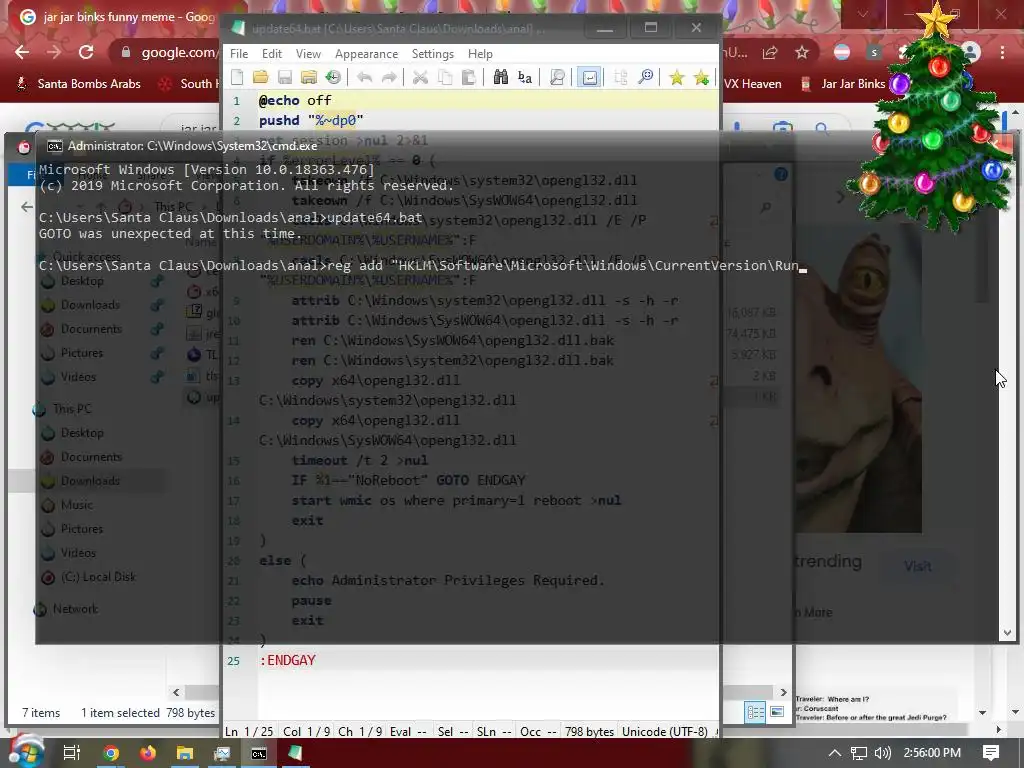The image size is (1024, 768).
Task: Add to favorites with the star-plus icon
Action: 701,78
